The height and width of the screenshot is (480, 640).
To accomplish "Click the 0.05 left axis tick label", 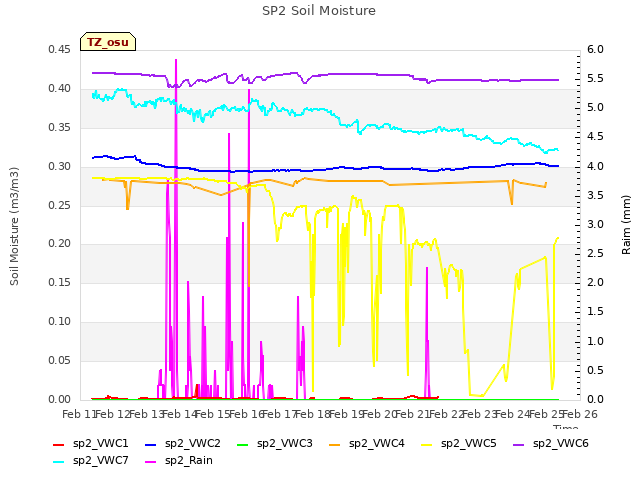I will tap(59, 360).
